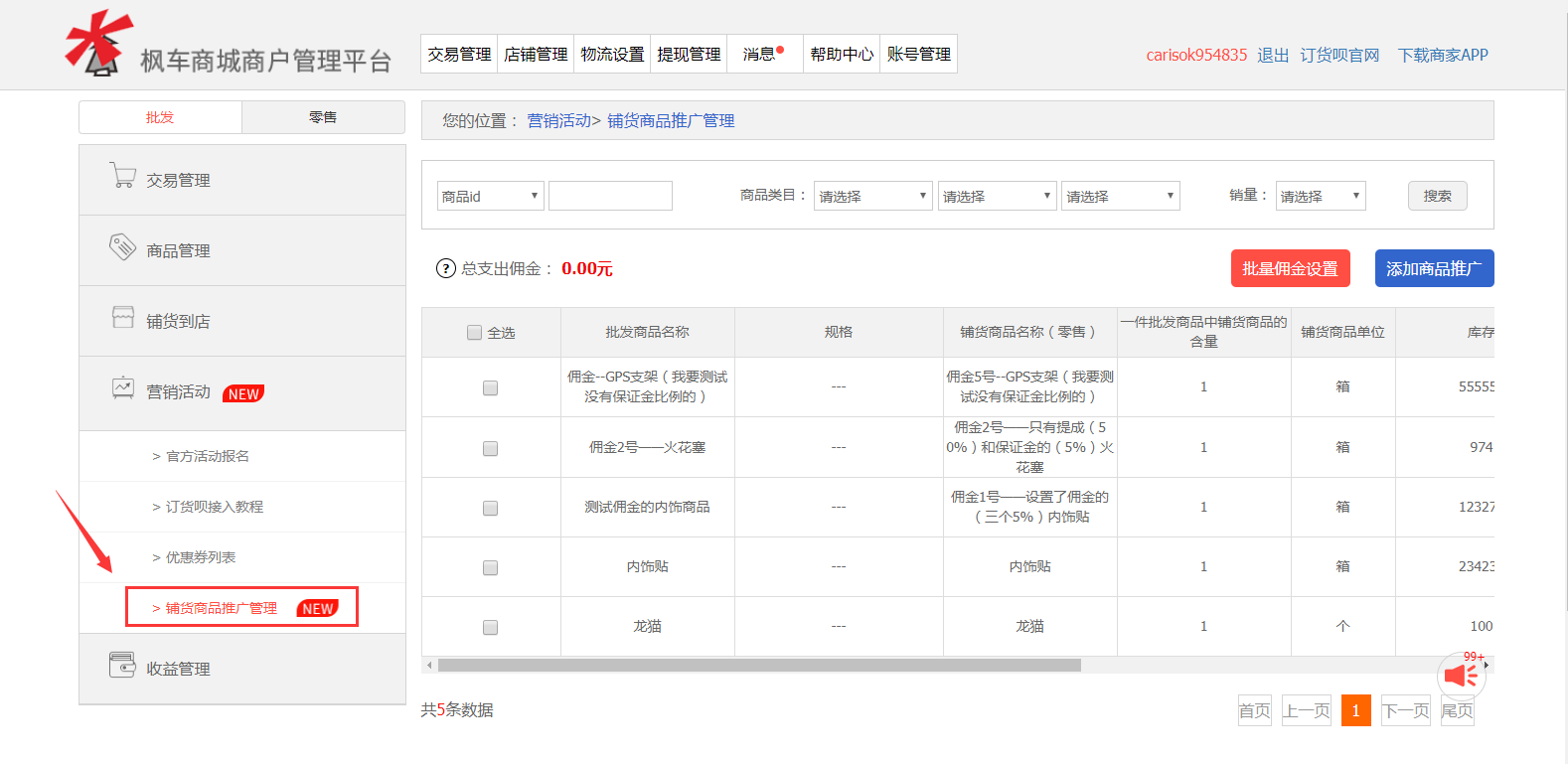Viewport: 1568px width, 764px height.
Task: Open 帮助中心 in the top menu
Action: [842, 54]
